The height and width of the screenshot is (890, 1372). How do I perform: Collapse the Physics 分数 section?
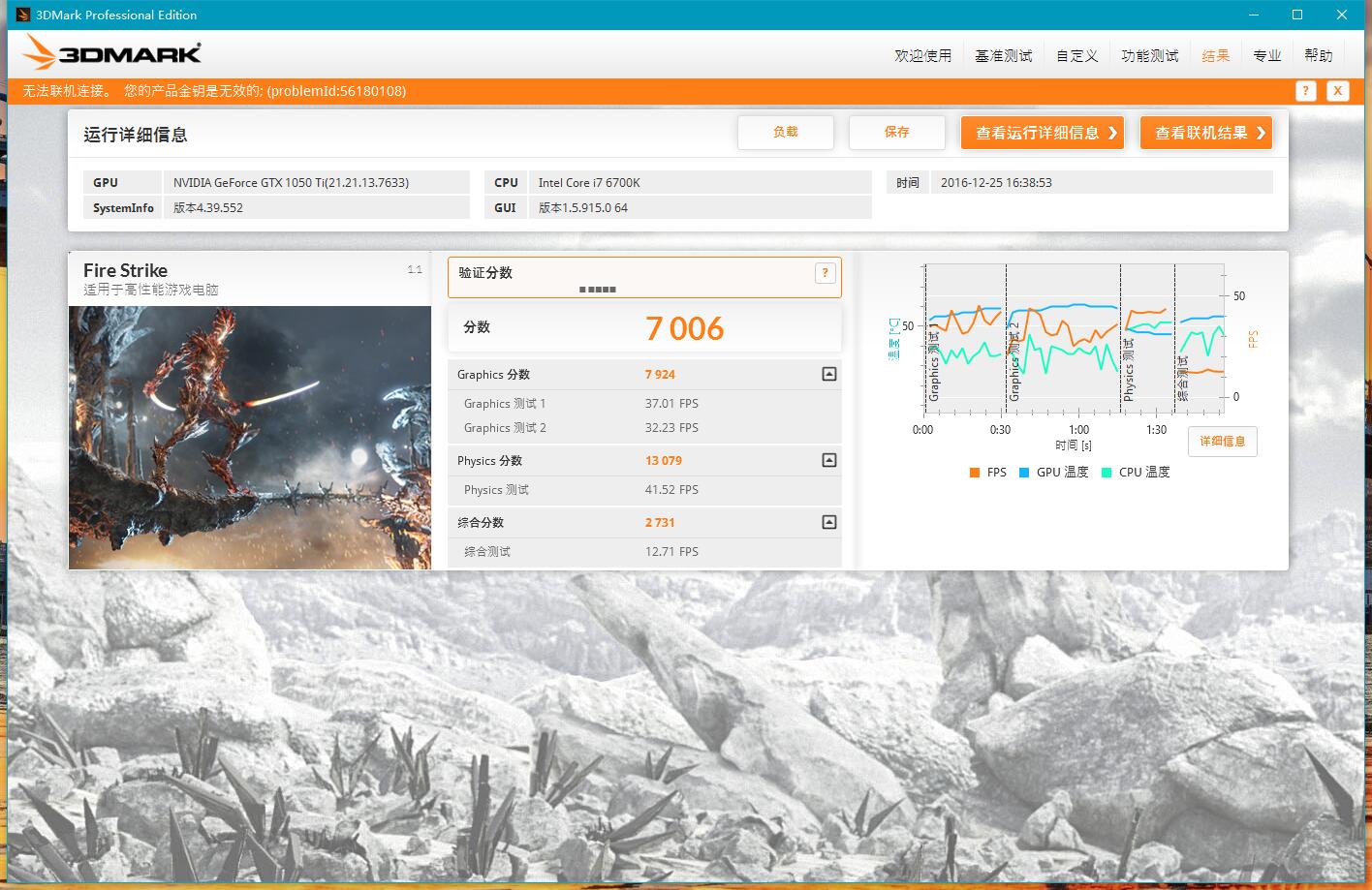pos(828,460)
